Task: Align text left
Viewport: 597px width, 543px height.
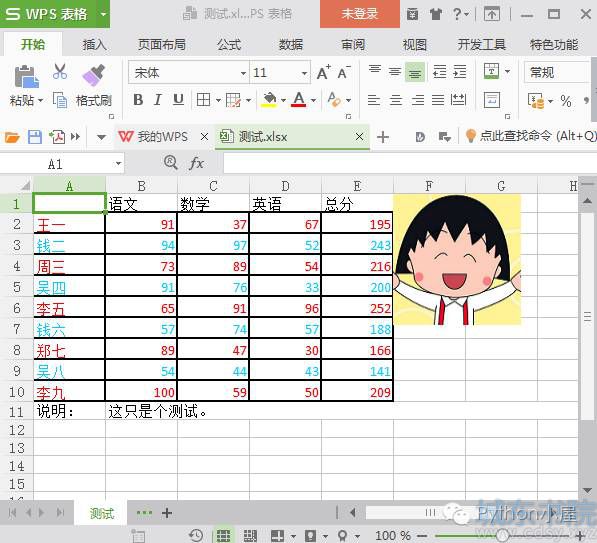Action: click(374, 100)
